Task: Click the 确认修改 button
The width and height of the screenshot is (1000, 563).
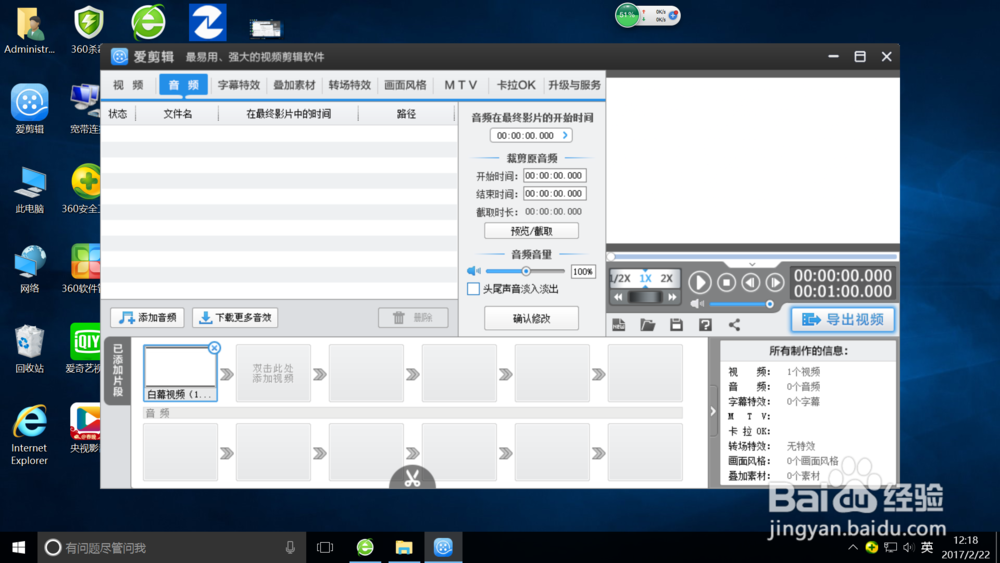Action: pos(531,318)
